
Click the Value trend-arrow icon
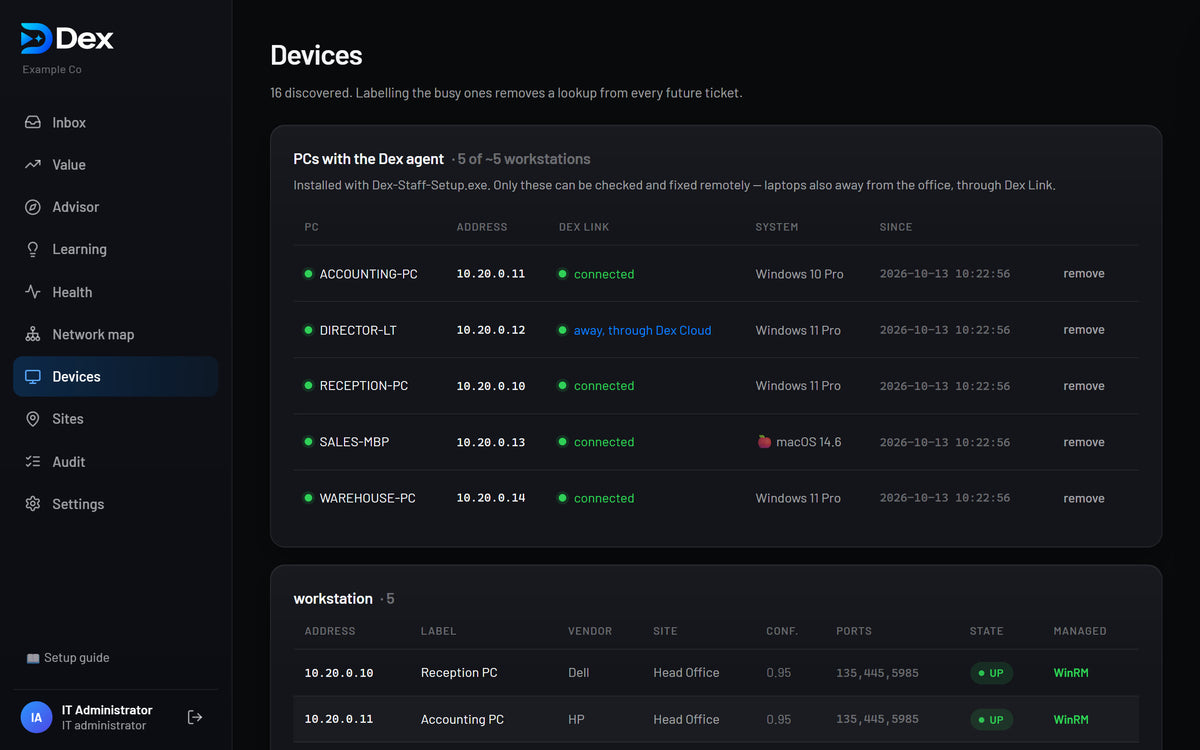[x=33, y=164]
